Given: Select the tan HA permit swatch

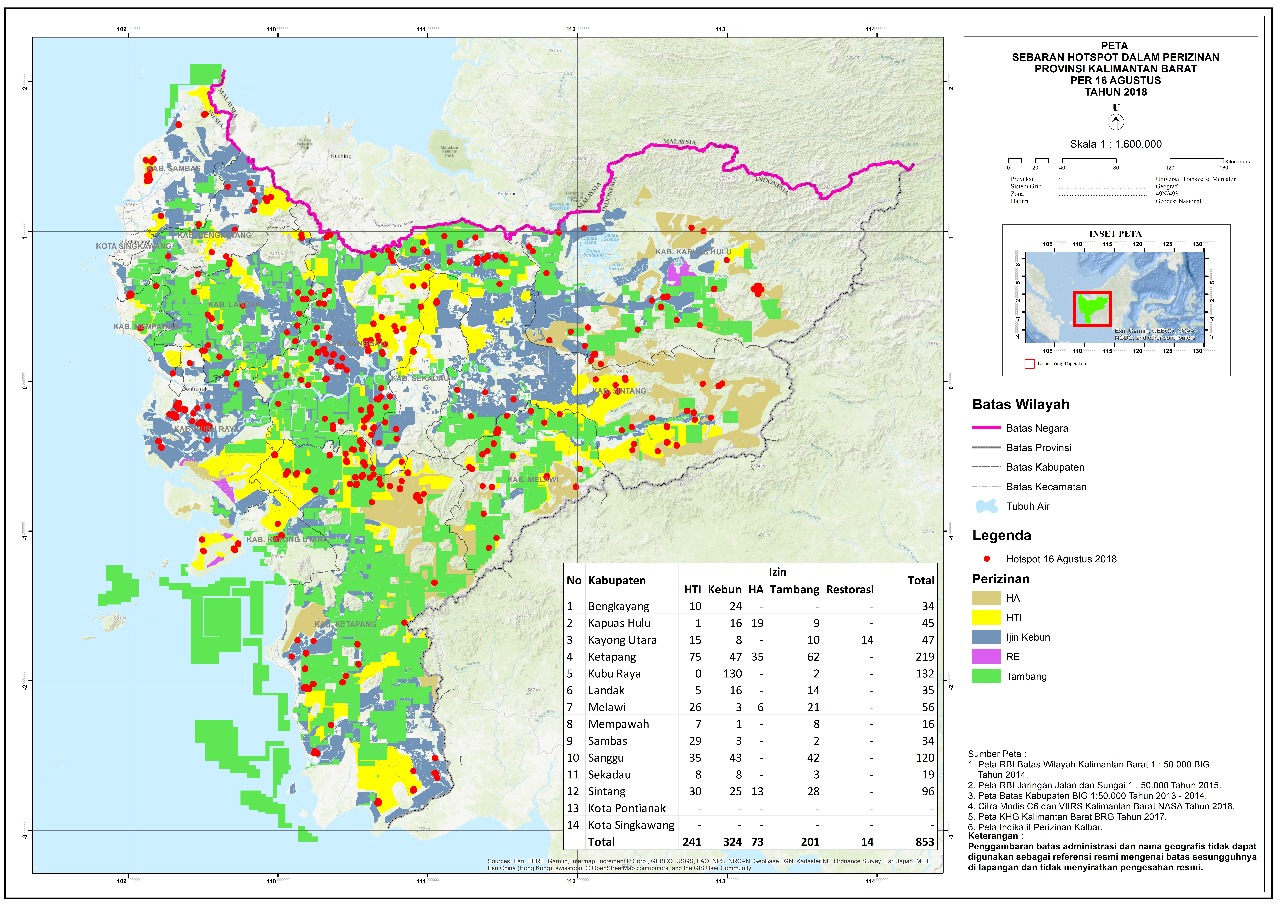Looking at the screenshot, I should click(x=988, y=597).
